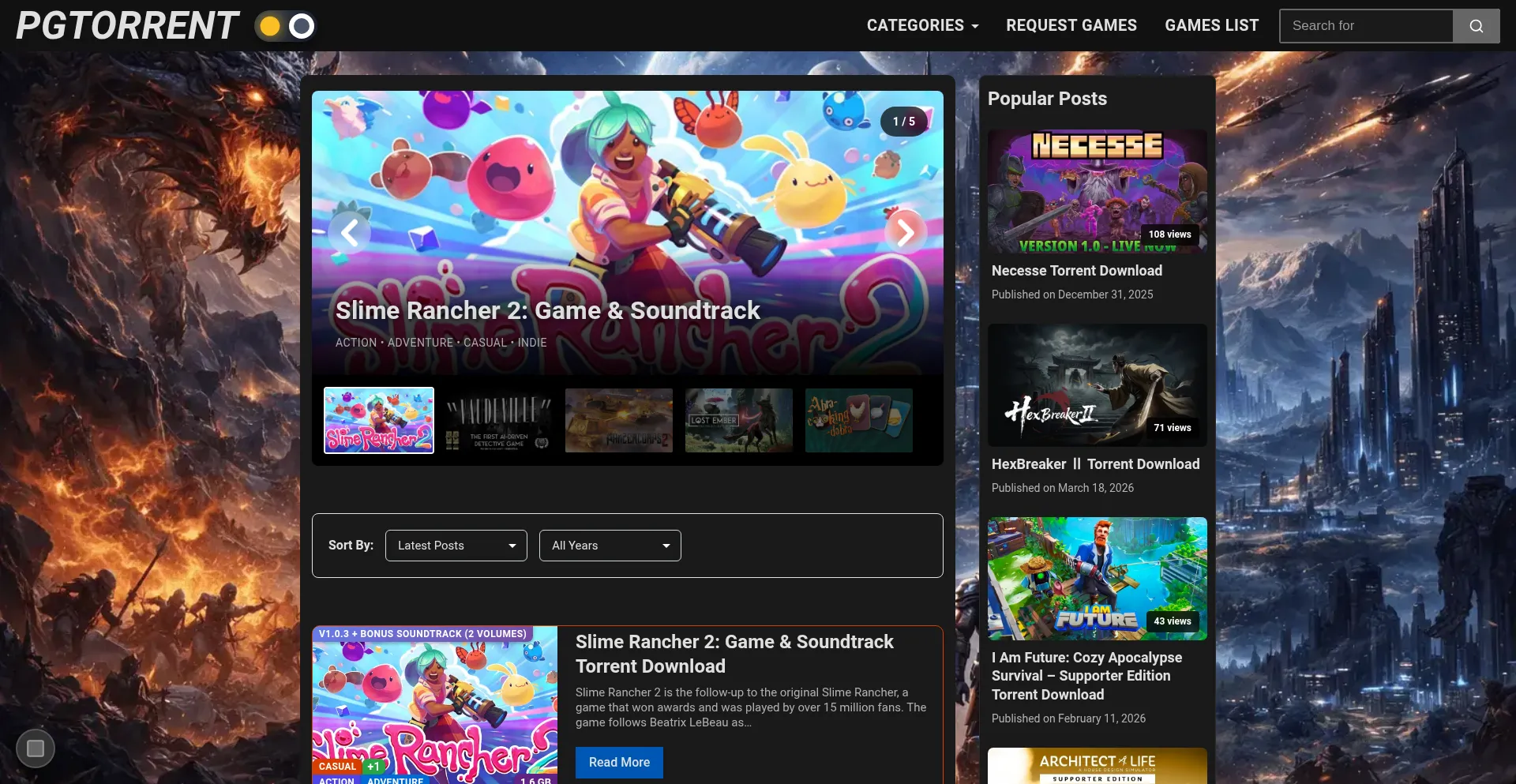Image resolution: width=1516 pixels, height=784 pixels.
Task: Click the magnifier search button
Action: click(1477, 26)
